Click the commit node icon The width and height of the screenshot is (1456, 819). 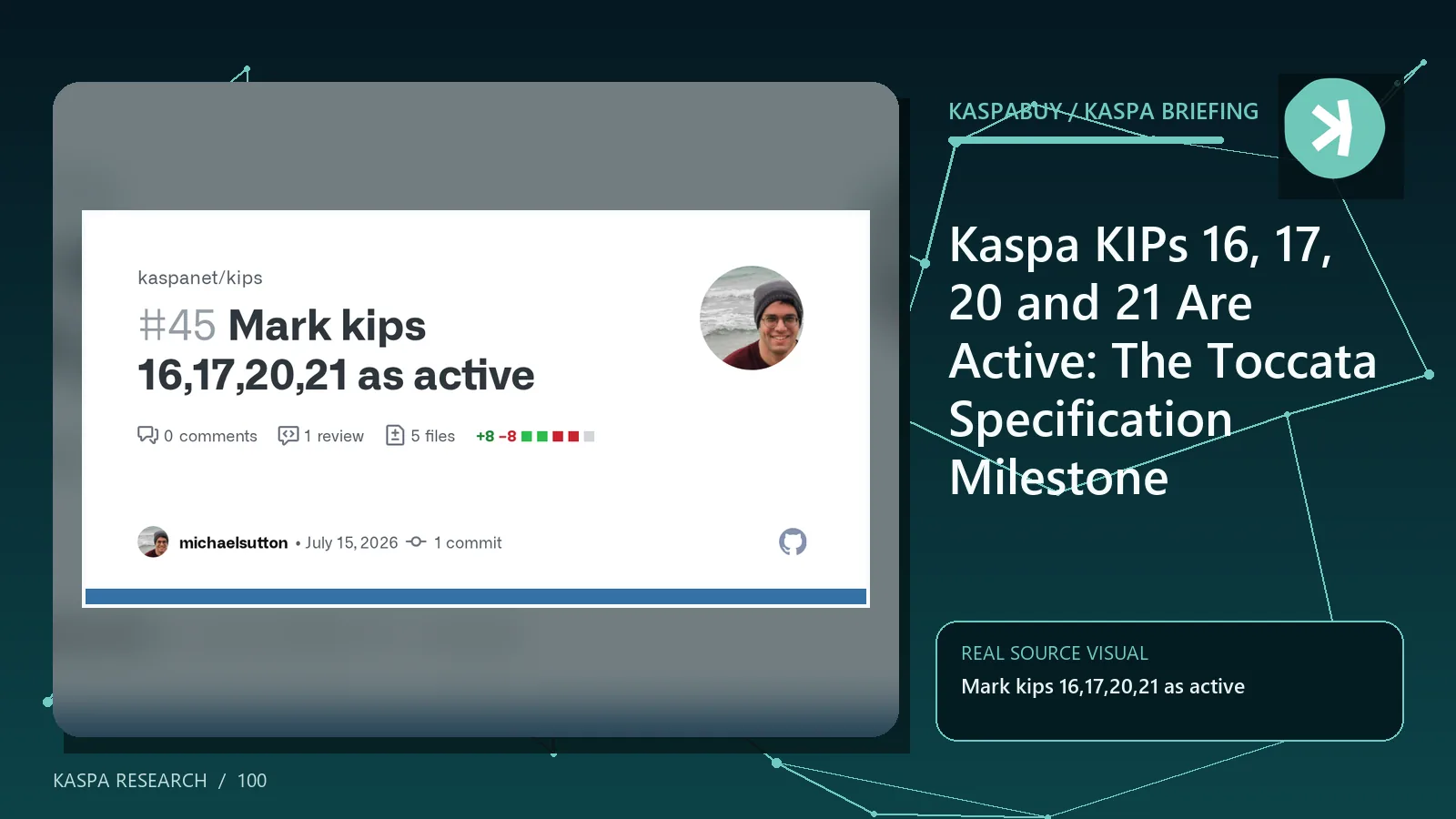[416, 541]
